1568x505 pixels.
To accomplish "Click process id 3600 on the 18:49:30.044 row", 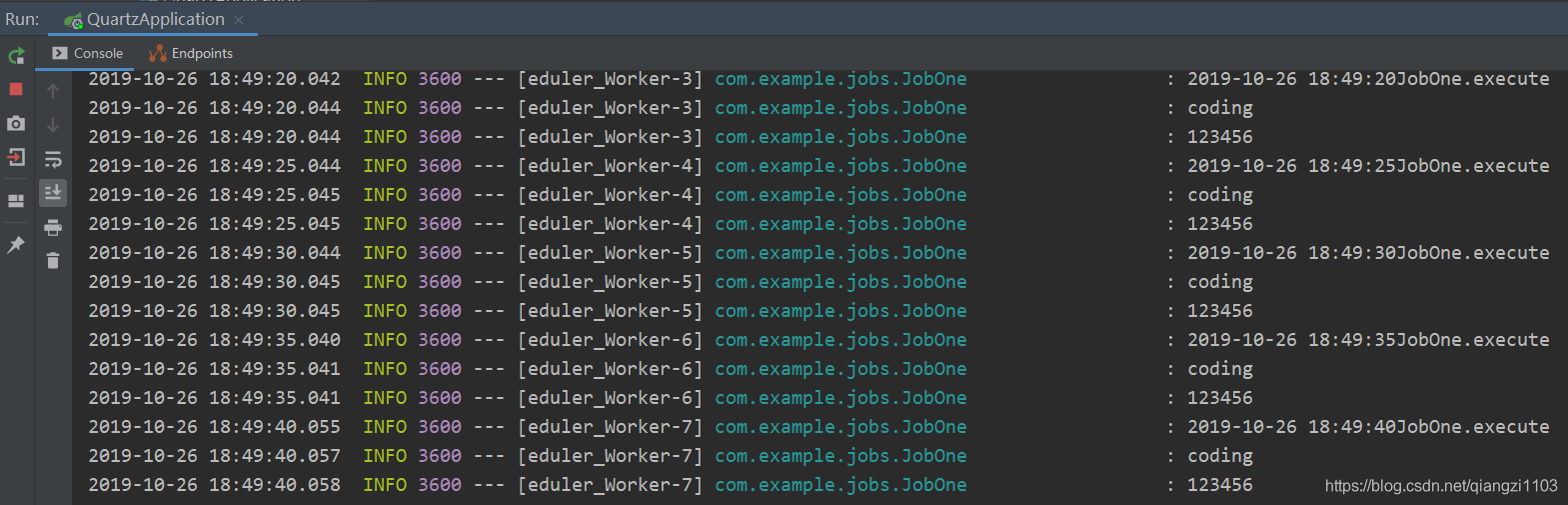I will [440, 252].
